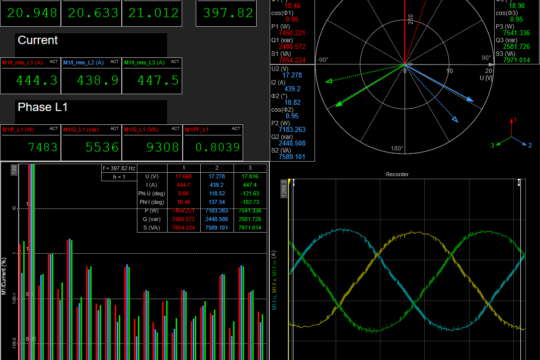Click the I2 (A) label in the vector scope
540x360 pixels.
tap(279, 82)
